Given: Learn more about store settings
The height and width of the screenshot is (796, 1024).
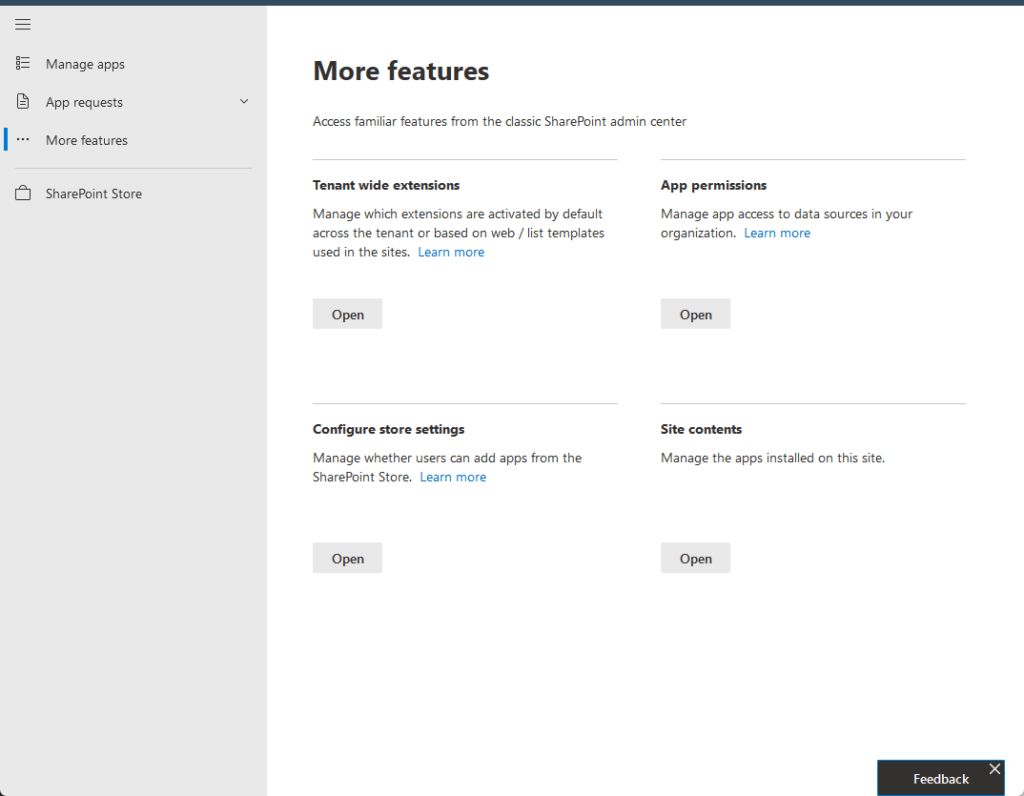Looking at the screenshot, I should 453,477.
